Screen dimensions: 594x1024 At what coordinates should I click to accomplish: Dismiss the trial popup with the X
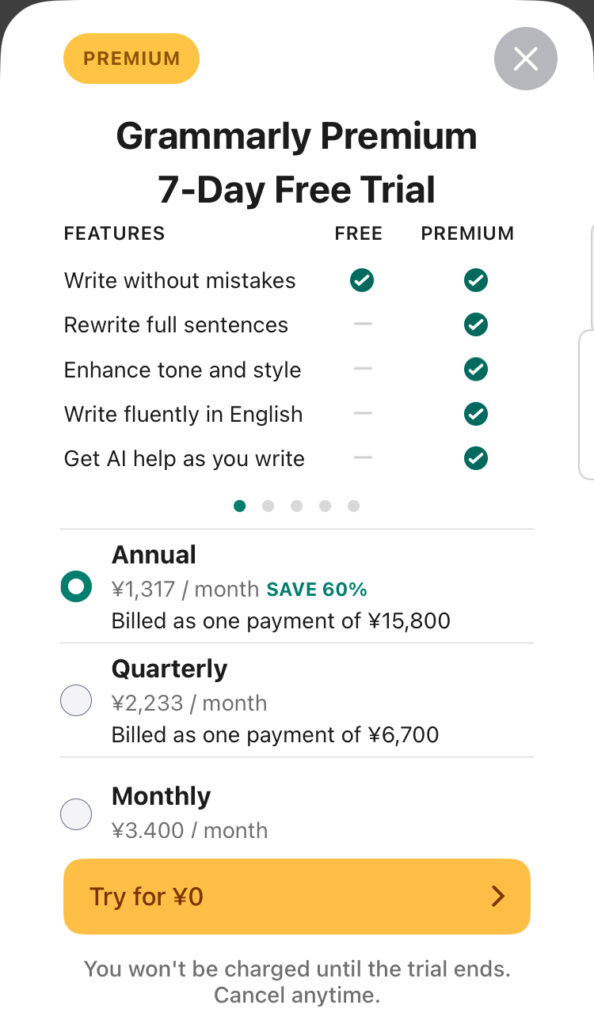pyautogui.click(x=525, y=59)
